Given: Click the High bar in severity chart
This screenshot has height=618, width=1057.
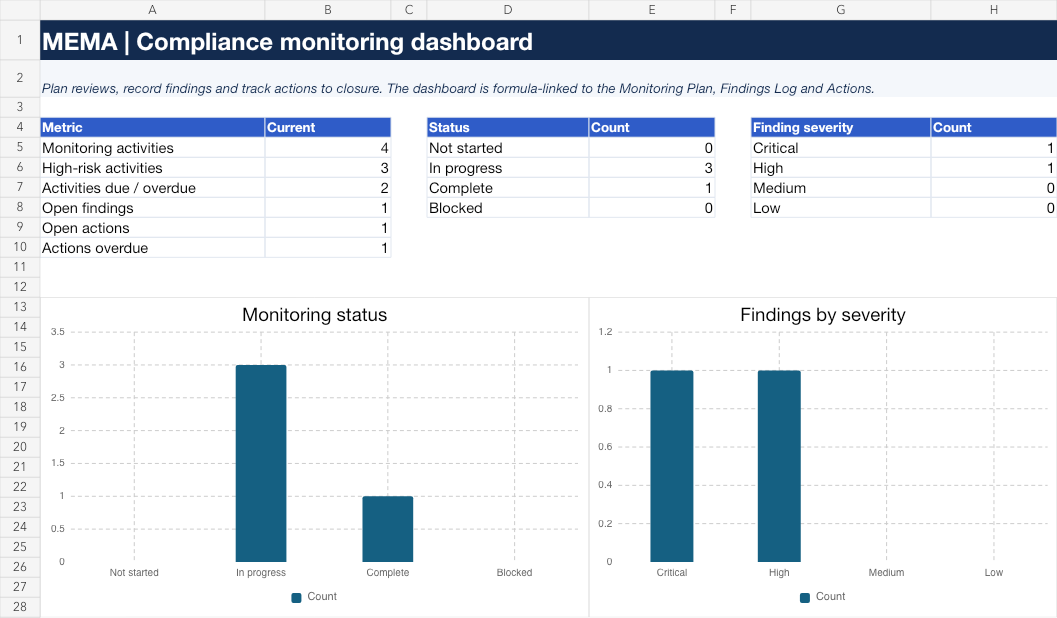Looking at the screenshot, I should point(779,466).
